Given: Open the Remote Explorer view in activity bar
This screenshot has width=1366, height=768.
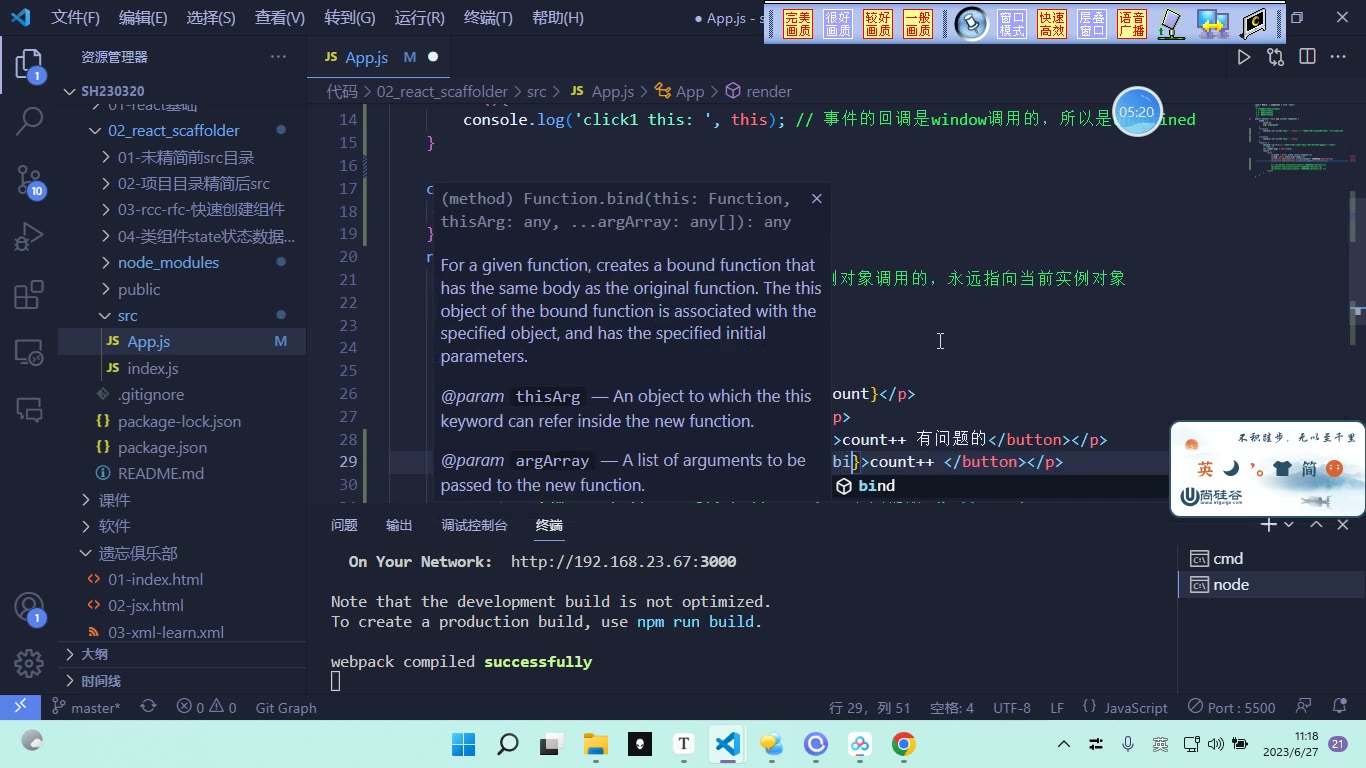Looking at the screenshot, I should click(29, 352).
